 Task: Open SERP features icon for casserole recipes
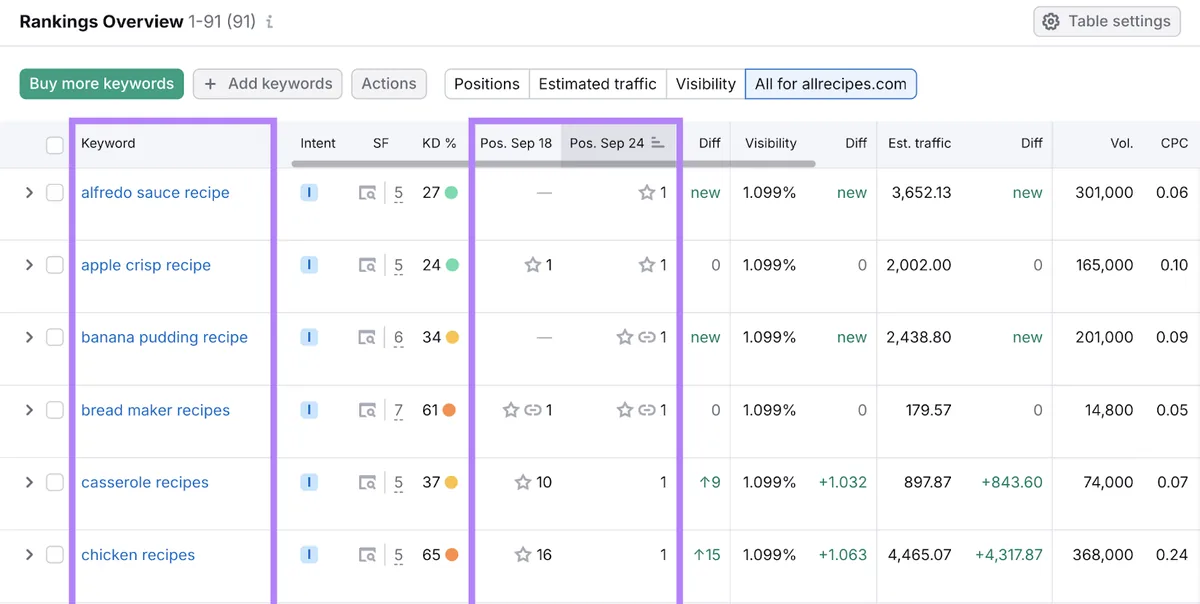click(368, 482)
